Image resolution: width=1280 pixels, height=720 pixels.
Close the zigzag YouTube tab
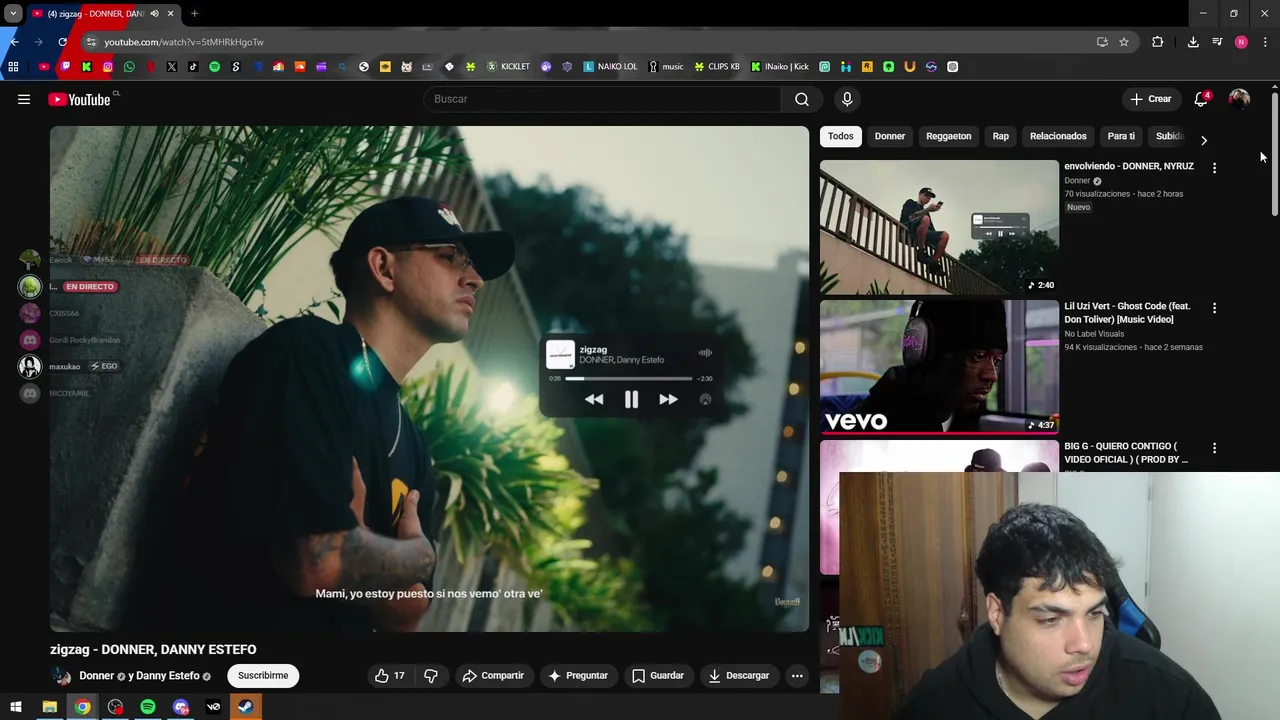[170, 14]
